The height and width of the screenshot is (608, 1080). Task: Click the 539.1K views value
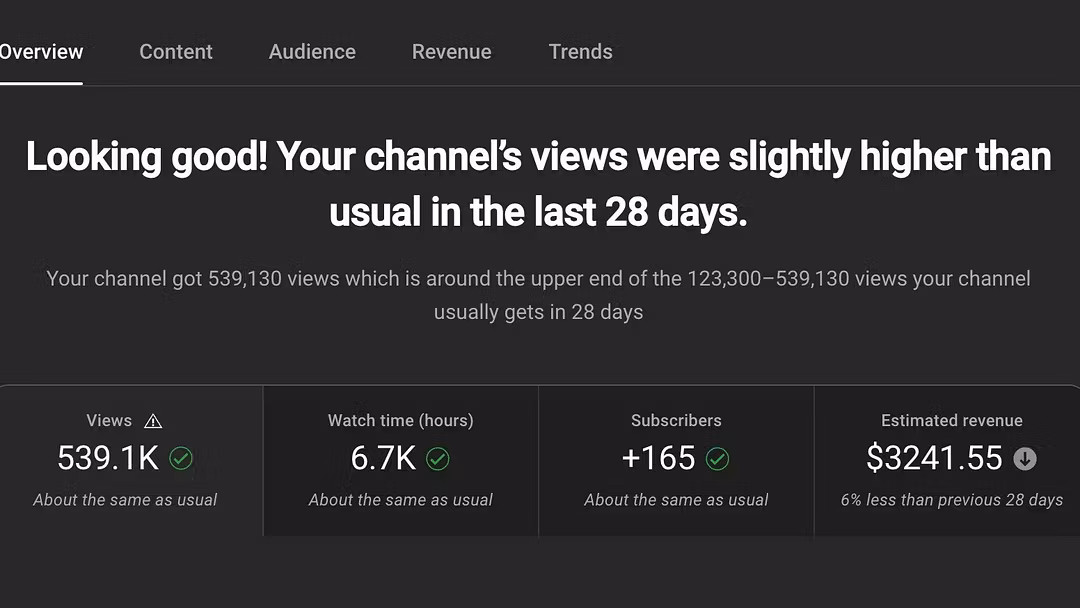[108, 458]
